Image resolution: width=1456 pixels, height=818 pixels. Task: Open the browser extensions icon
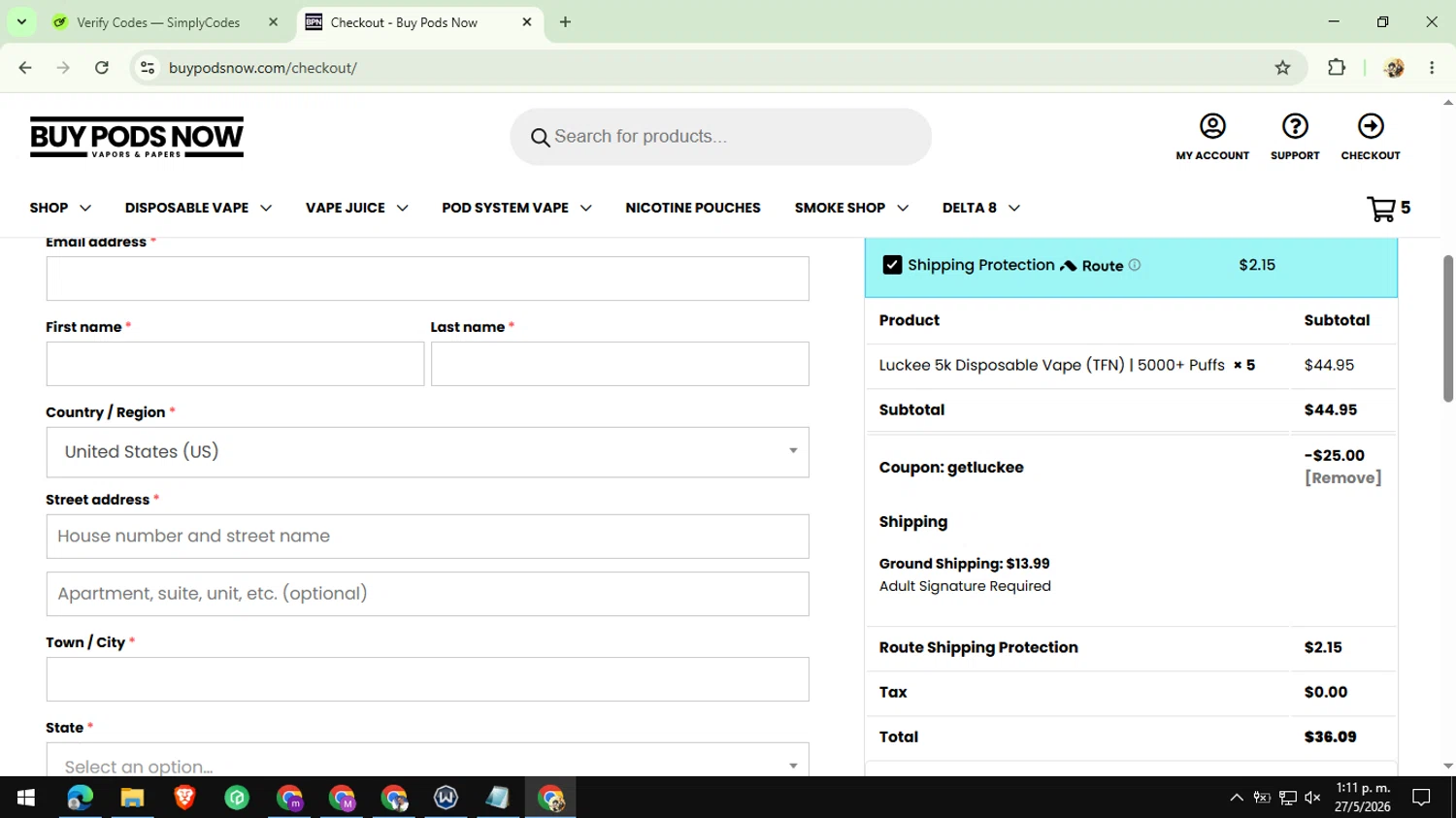coord(1337,68)
